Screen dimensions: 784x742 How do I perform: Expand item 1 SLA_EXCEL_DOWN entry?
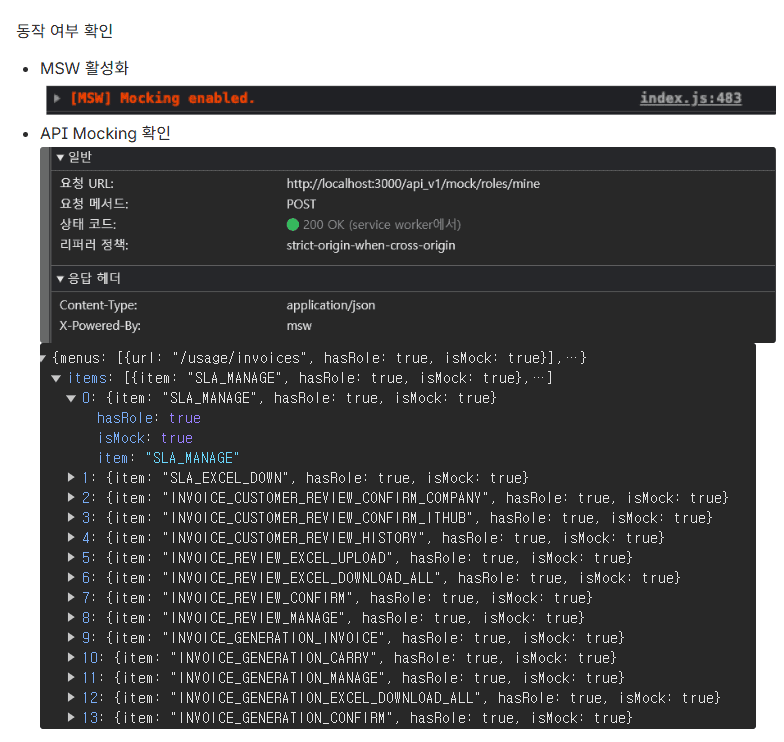click(71, 478)
